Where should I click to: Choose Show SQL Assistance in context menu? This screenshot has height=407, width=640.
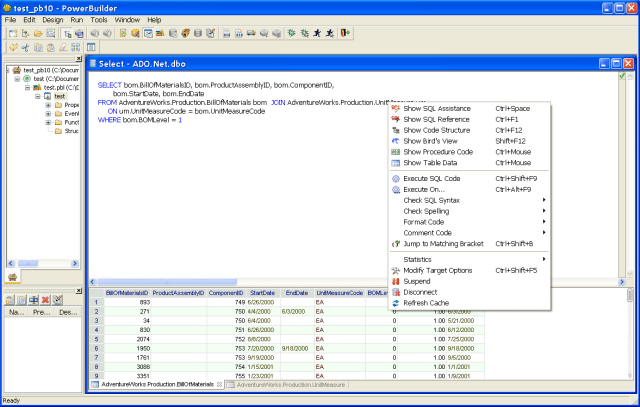pyautogui.click(x=469, y=108)
